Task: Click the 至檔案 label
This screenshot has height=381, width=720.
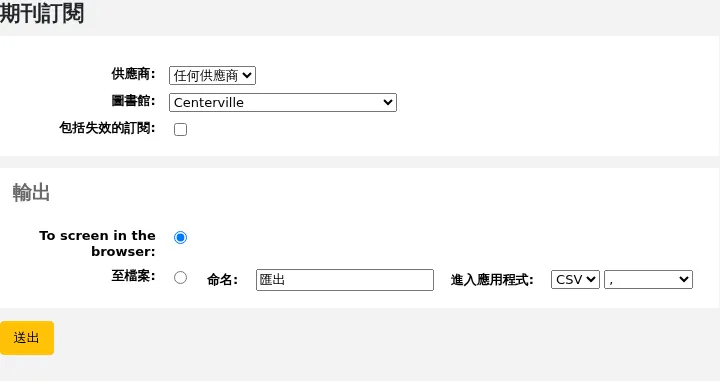Action: coord(133,276)
